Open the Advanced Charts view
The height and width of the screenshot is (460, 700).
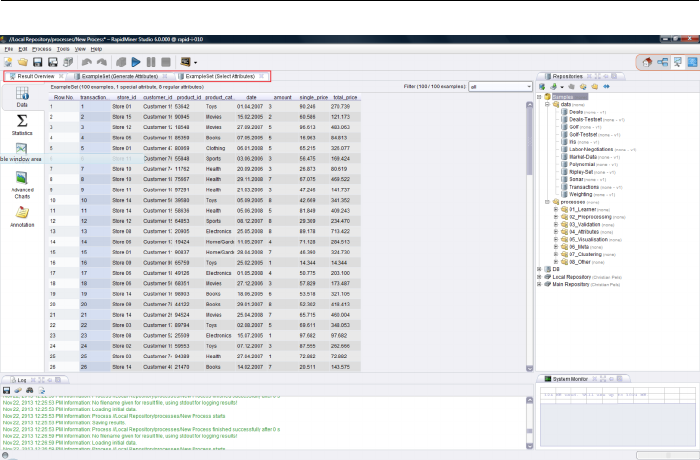pyautogui.click(x=21, y=182)
